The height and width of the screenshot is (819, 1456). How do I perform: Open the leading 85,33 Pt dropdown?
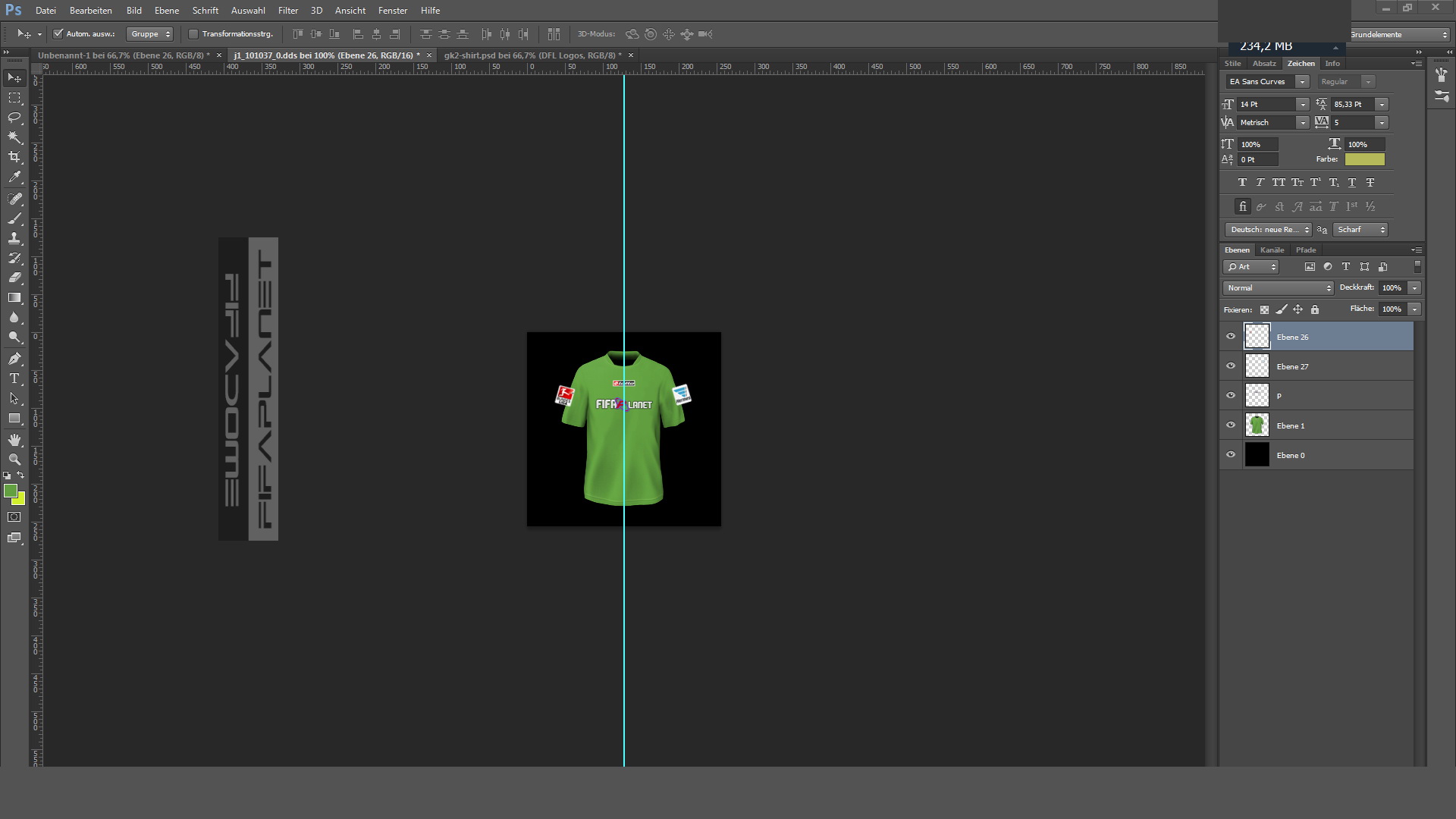[x=1382, y=105]
